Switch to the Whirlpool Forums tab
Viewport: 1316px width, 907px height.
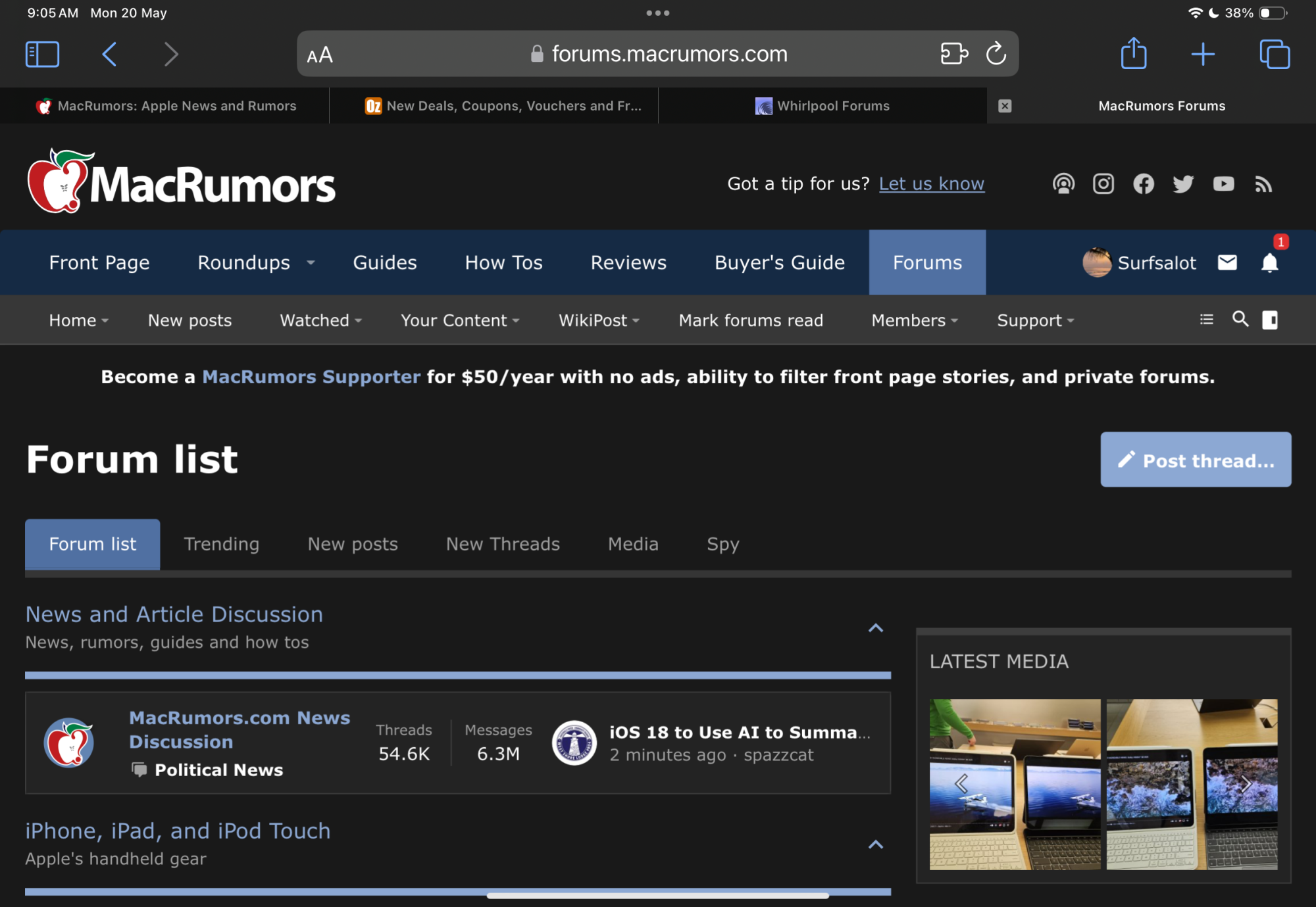click(822, 106)
